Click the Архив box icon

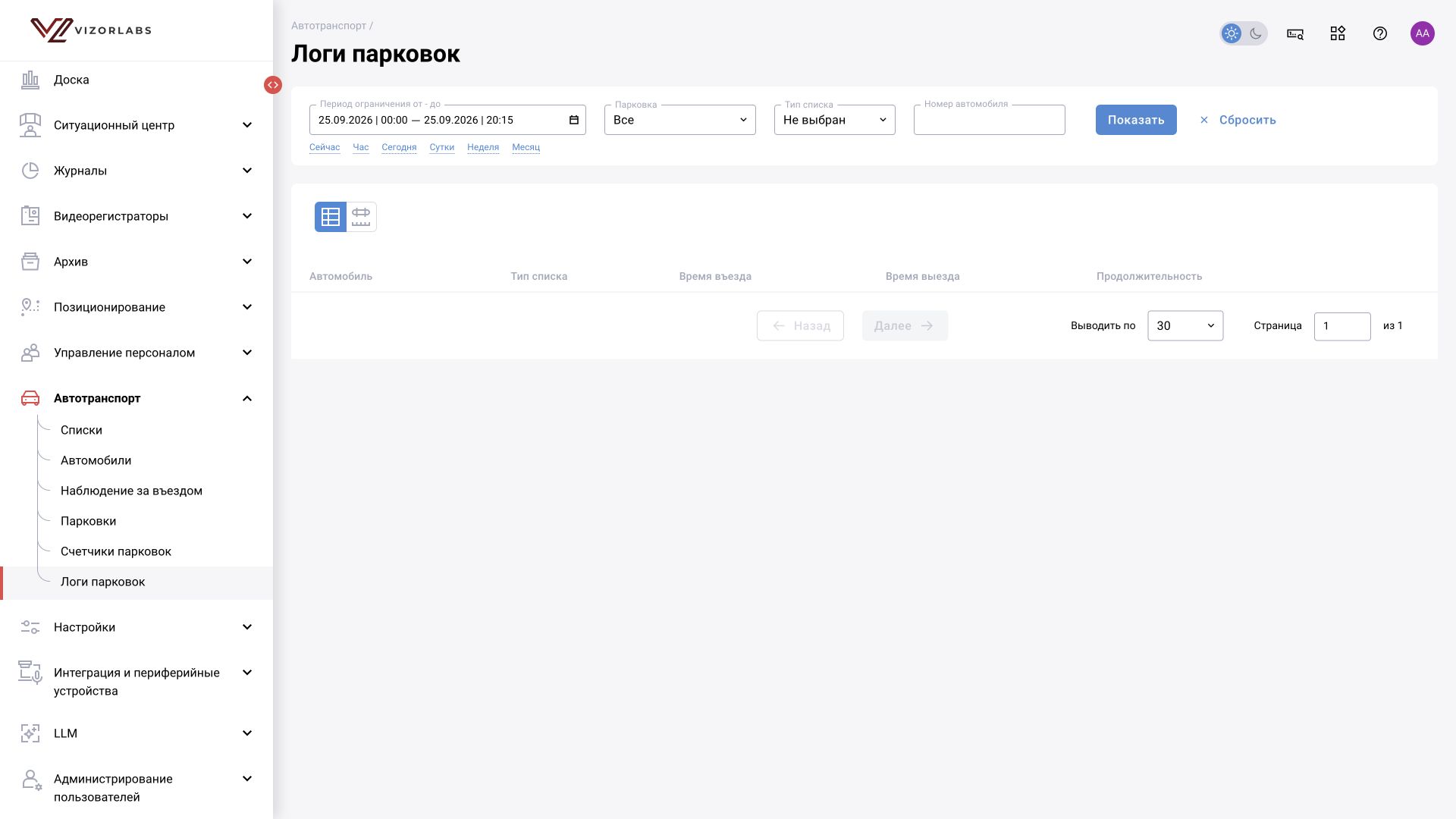[30, 262]
